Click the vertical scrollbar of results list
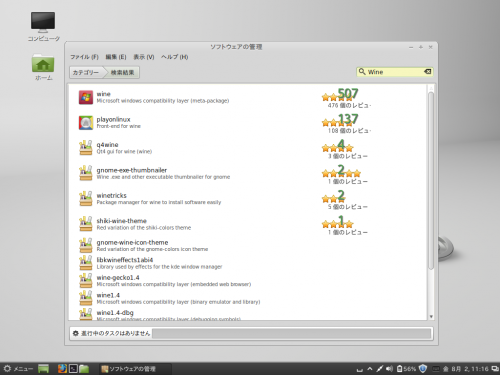The width and height of the screenshot is (500, 375). click(431, 180)
